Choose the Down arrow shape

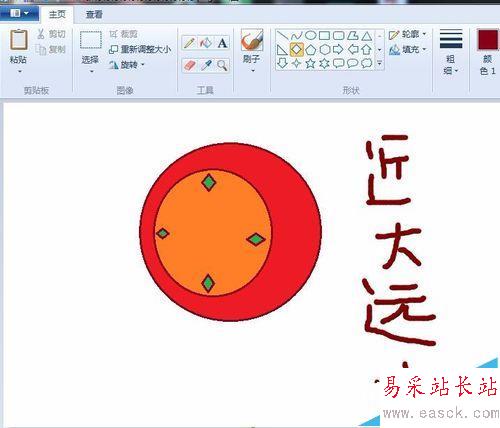click(282, 63)
